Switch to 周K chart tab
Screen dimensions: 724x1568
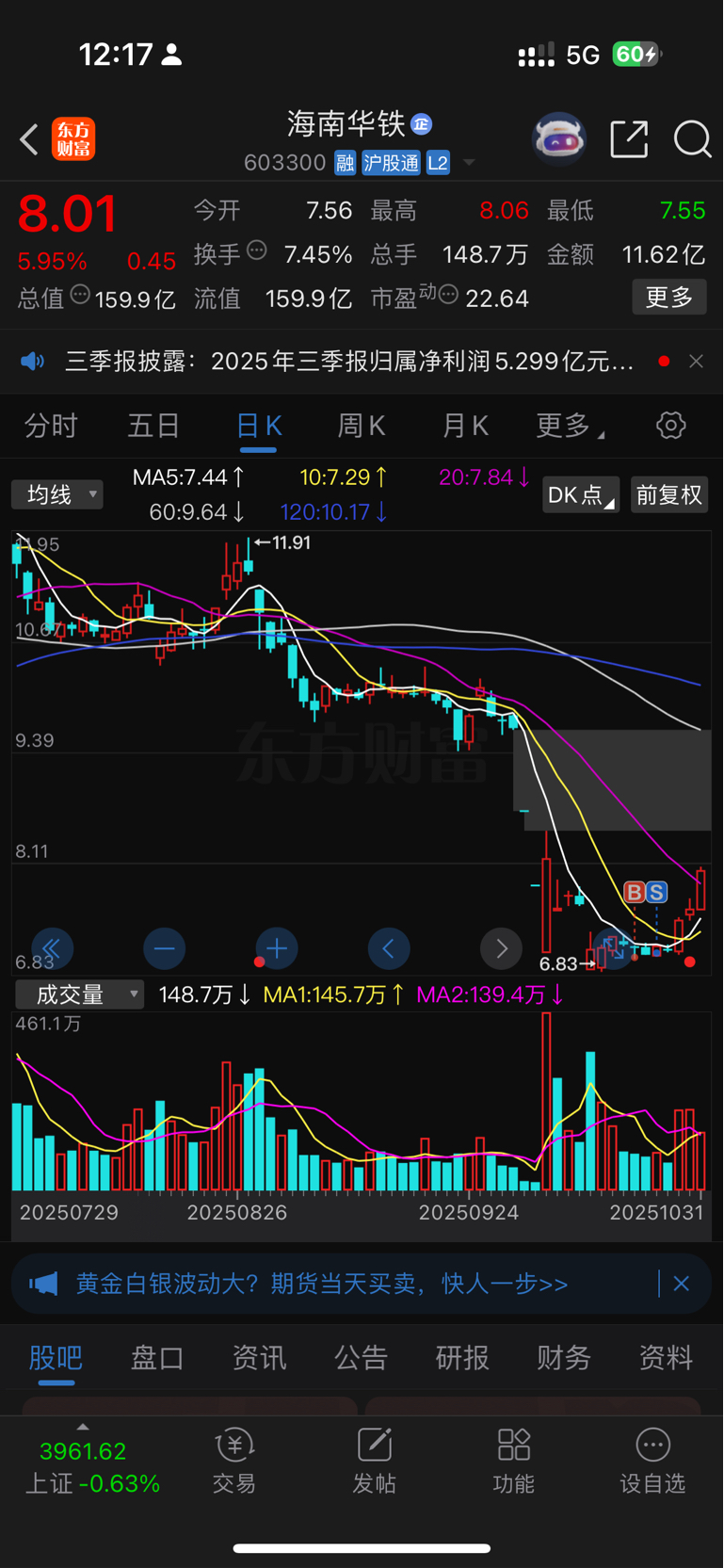[x=362, y=427]
